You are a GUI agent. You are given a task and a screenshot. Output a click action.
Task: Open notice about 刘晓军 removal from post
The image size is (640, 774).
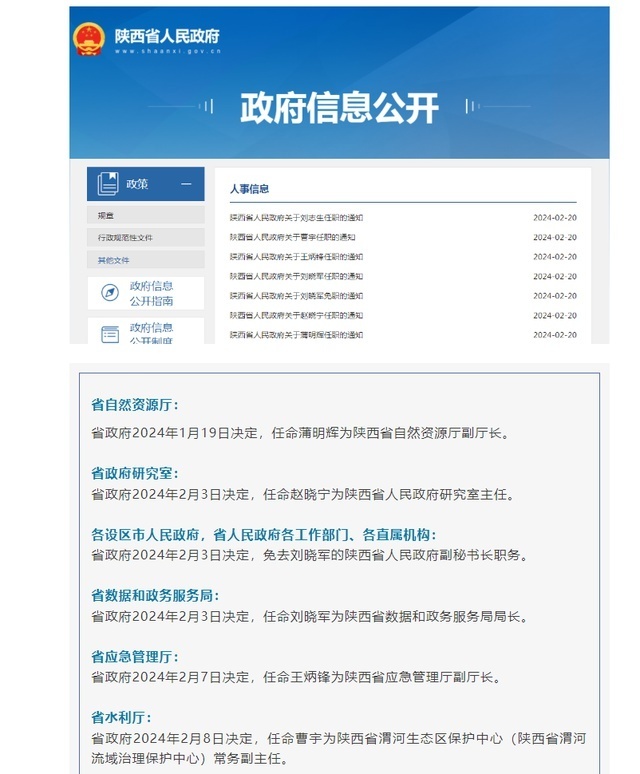click(x=296, y=296)
